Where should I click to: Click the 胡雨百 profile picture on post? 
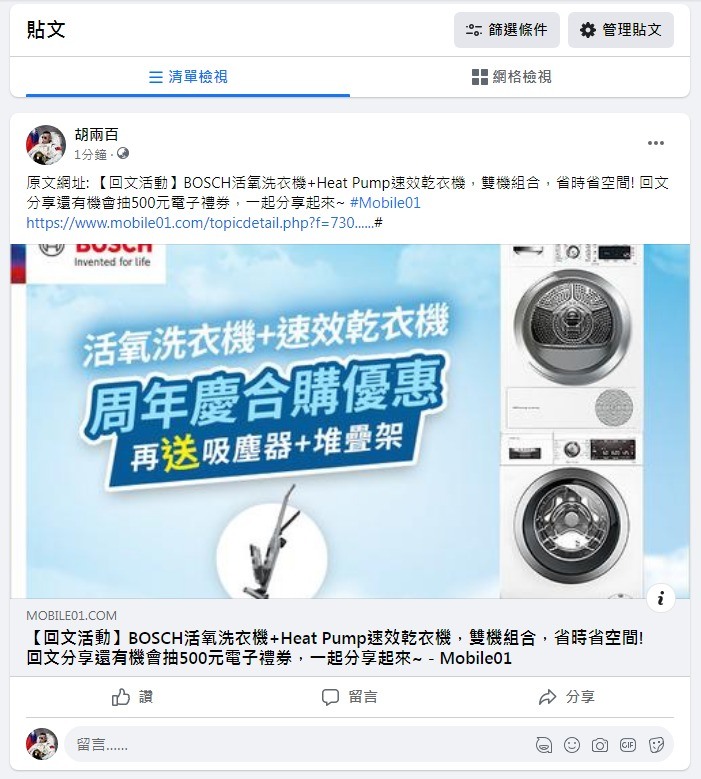pos(46,145)
